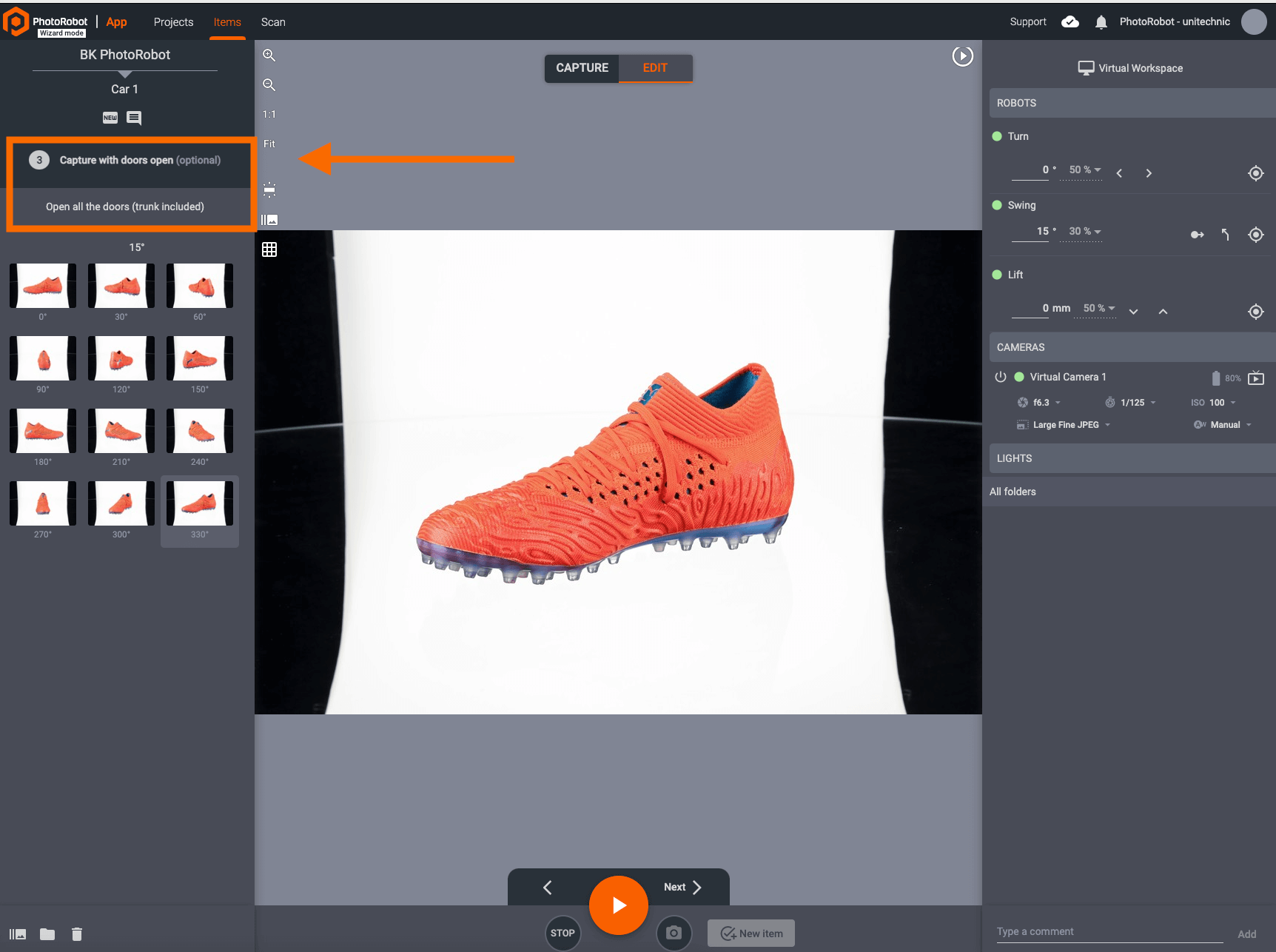
Task: Select the zoom in magnifier tool
Action: pos(269,55)
